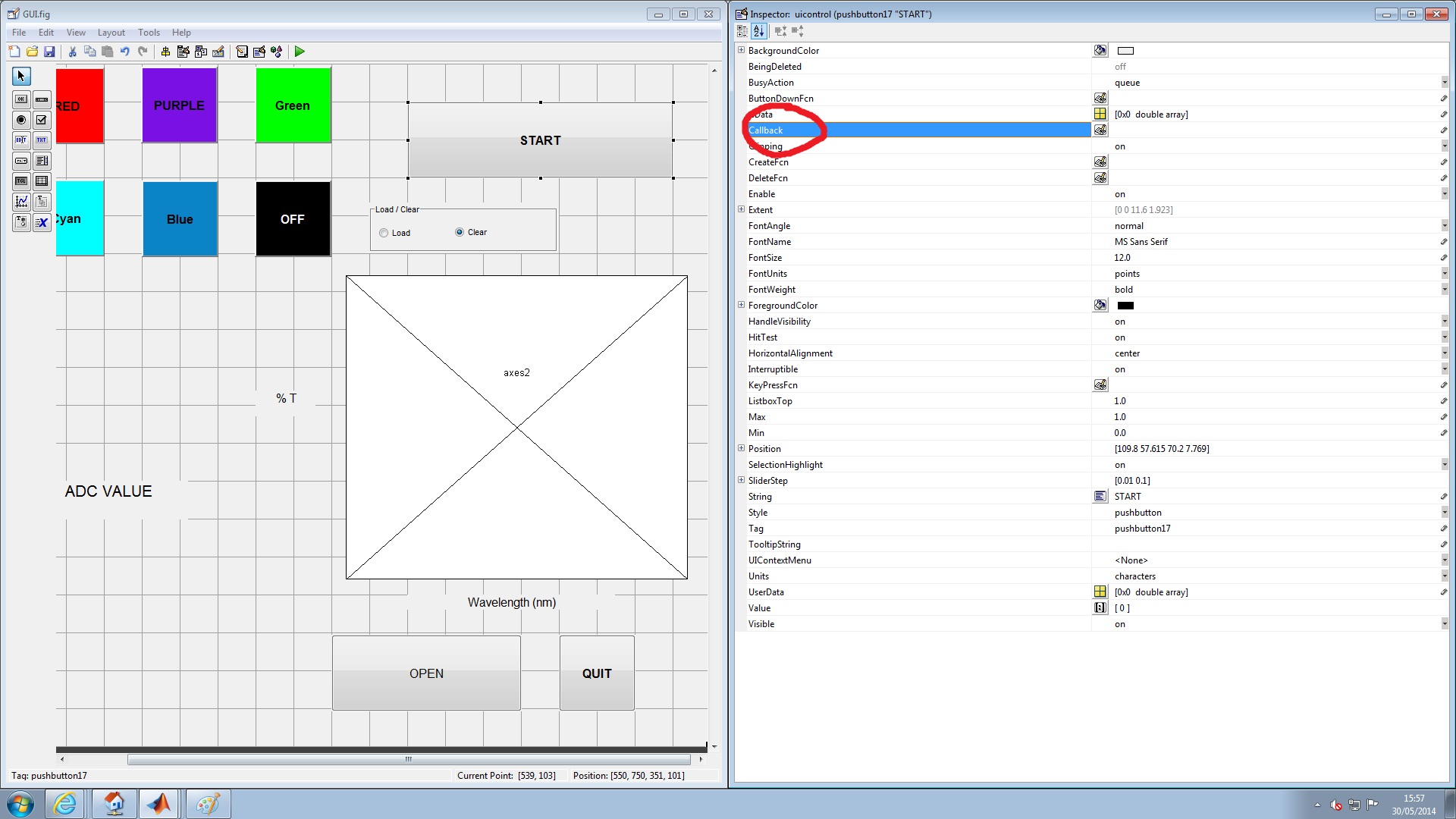Open the Edit menu

[x=46, y=33]
